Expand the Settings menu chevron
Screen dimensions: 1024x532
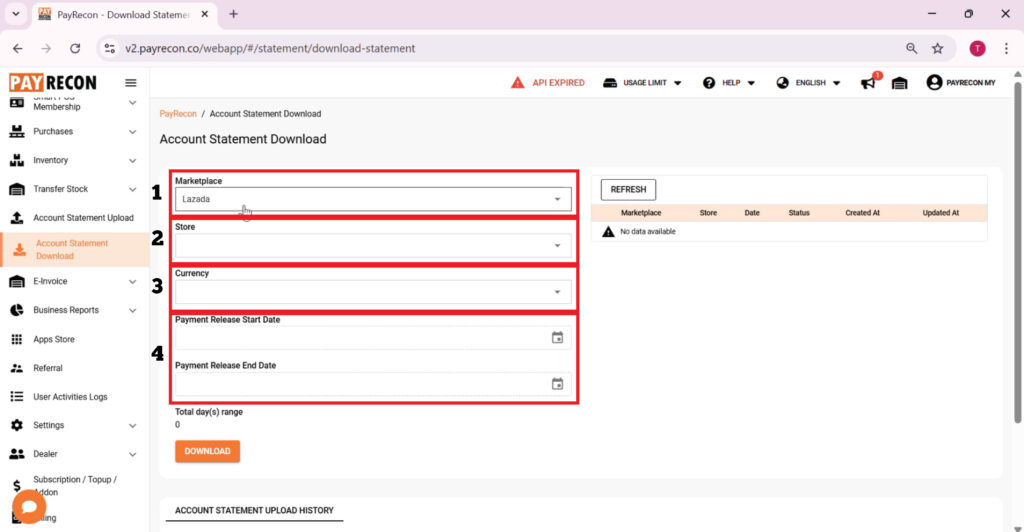[133, 426]
